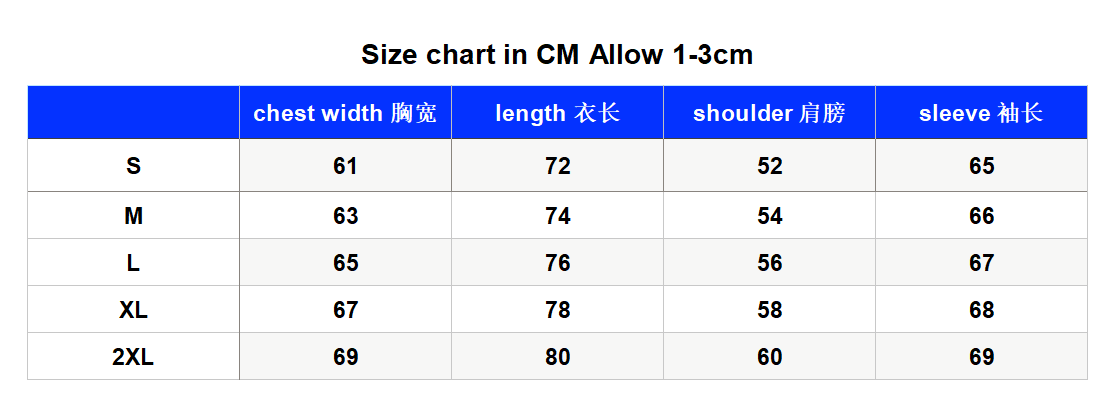This screenshot has width=1119, height=404.
Task: Select chest width value 67 for XL
Action: tap(345, 310)
